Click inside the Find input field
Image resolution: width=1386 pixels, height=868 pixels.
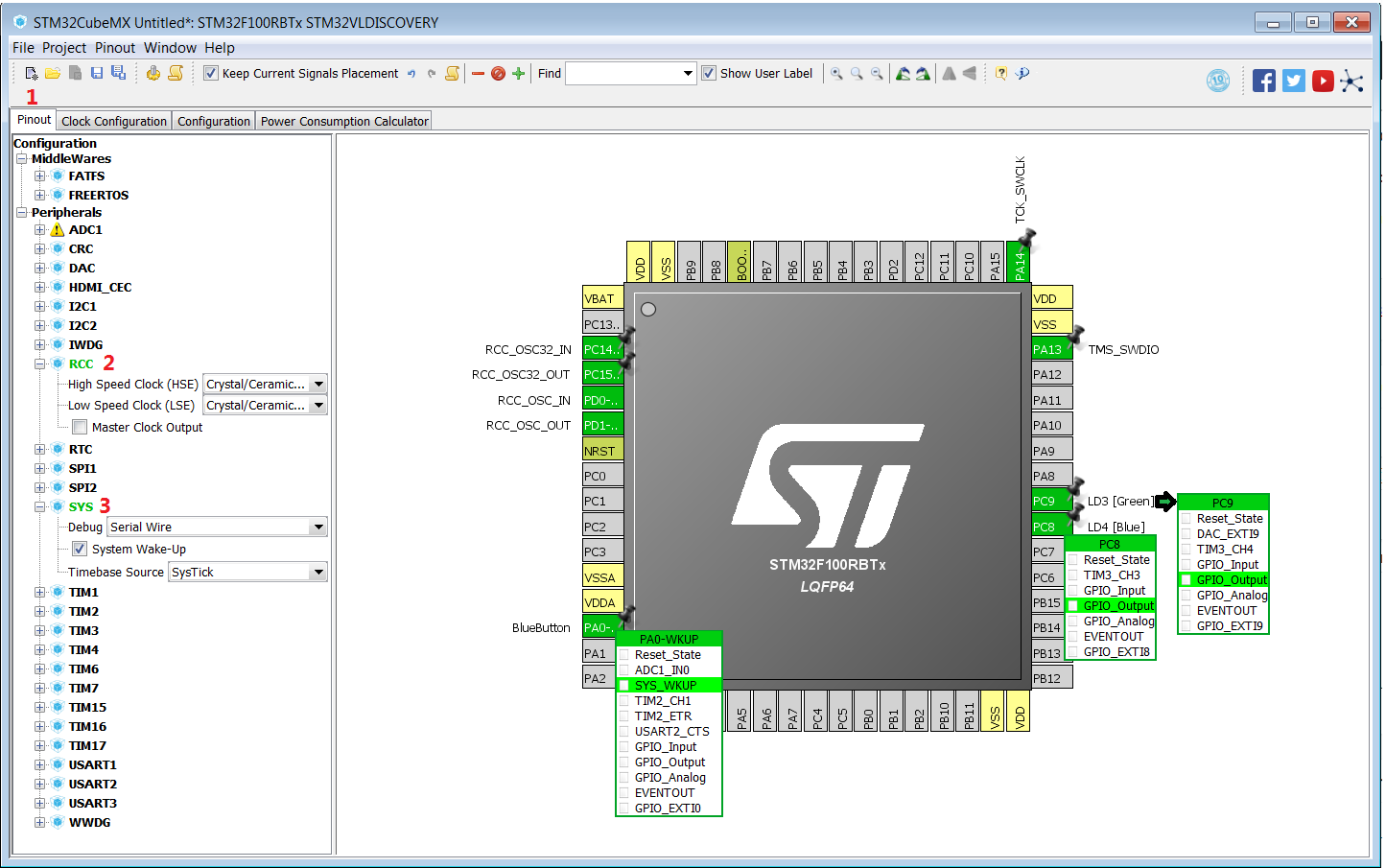click(623, 73)
